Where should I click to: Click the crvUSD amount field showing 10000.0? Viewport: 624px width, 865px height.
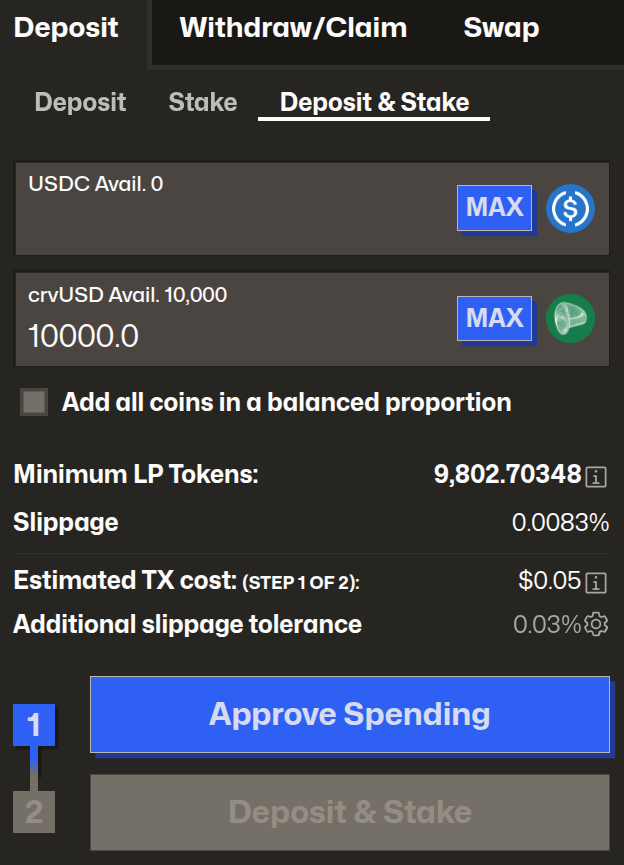pos(230,336)
